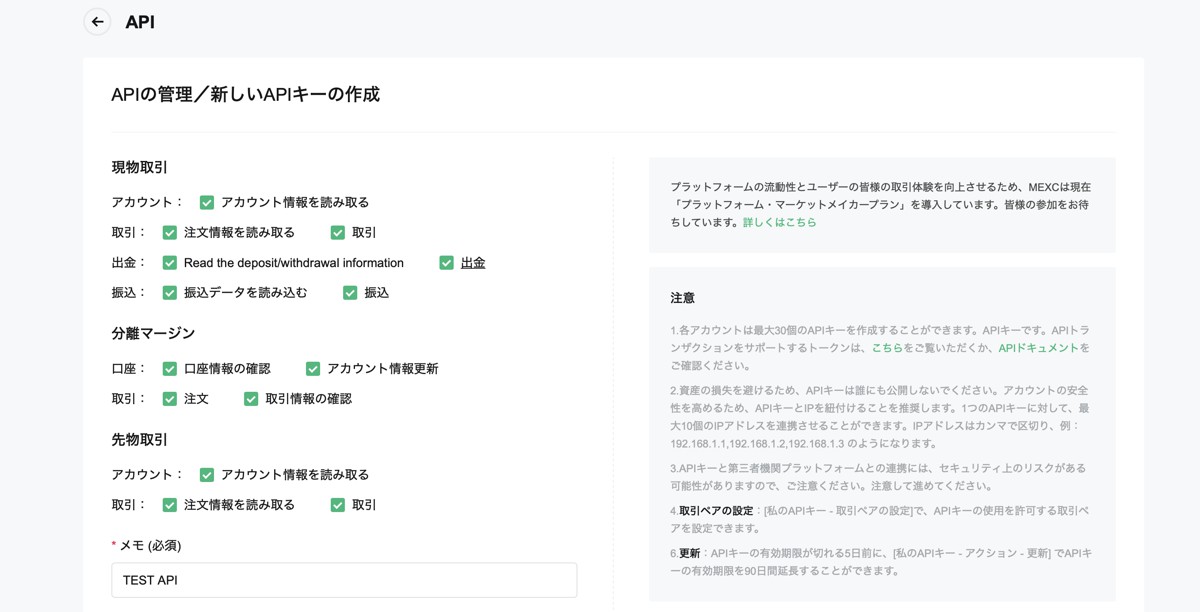Viewport: 1200px width, 612px height.
Task: Uncheck the 振込 checkbox
Action: point(349,292)
